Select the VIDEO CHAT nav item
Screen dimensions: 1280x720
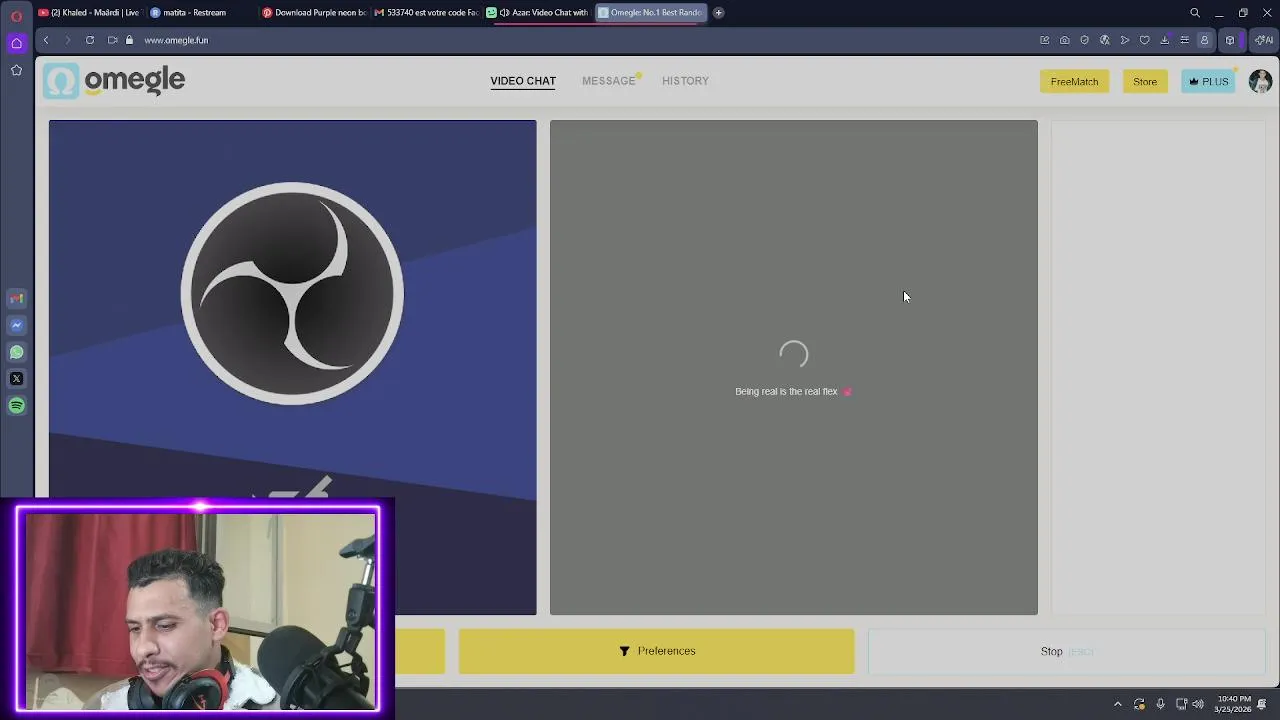(523, 81)
